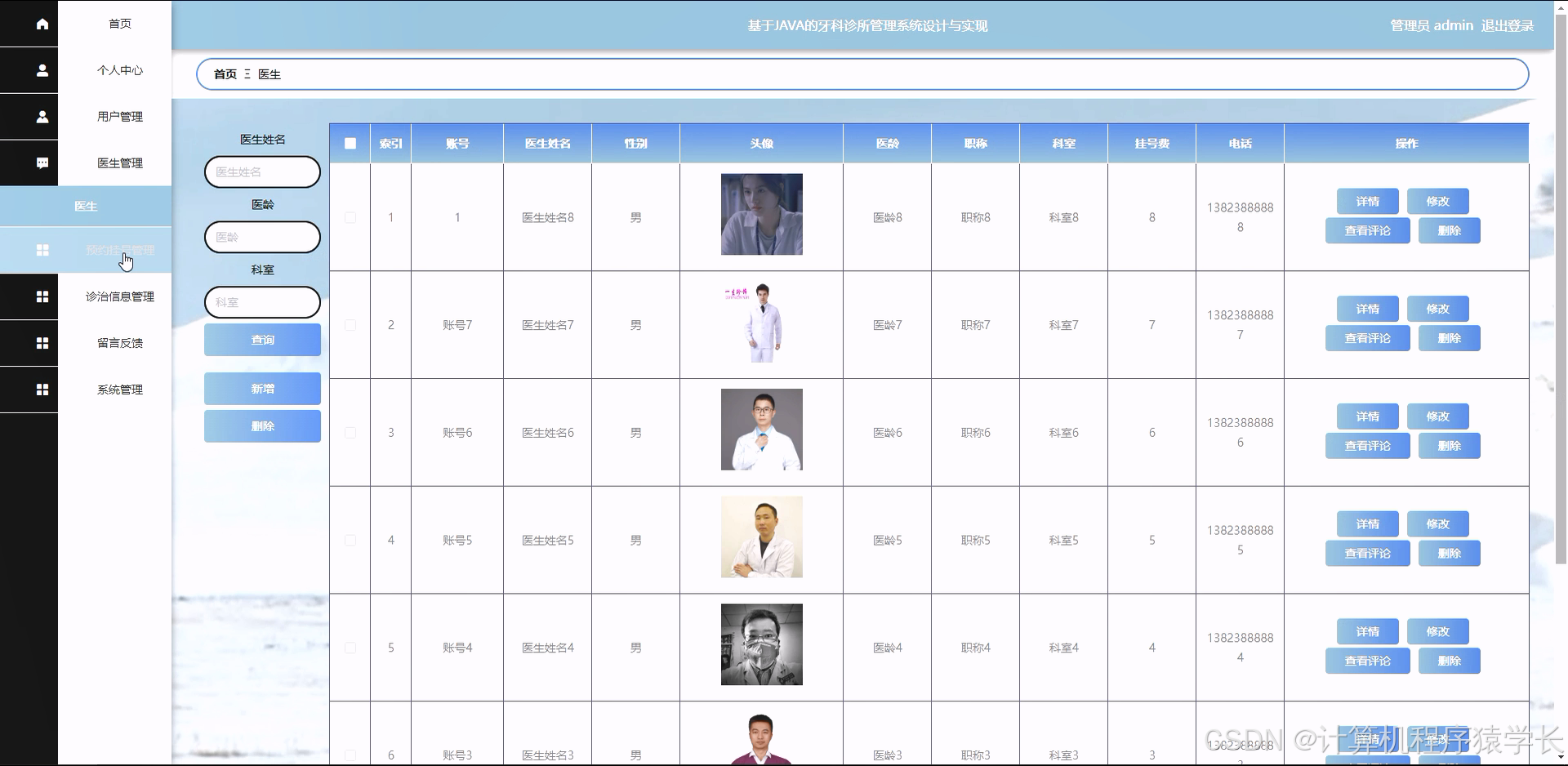This screenshot has height=766, width=1568.
Task: Open 用户管理 menu item
Action: point(120,117)
